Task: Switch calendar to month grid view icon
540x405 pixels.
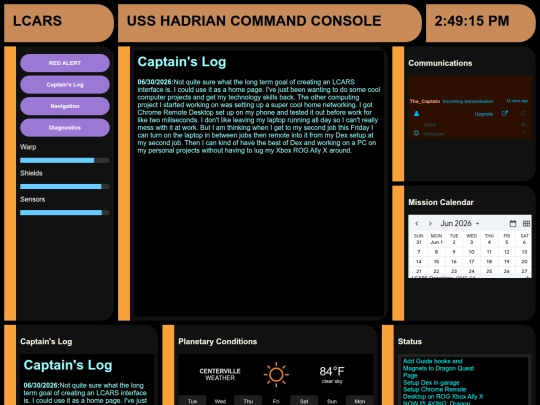Action: click(526, 224)
